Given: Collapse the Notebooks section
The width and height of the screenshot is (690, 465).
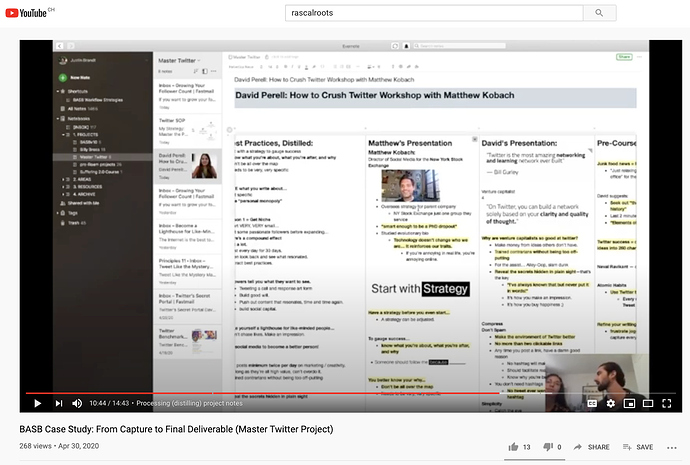Looking at the screenshot, I should [58, 118].
